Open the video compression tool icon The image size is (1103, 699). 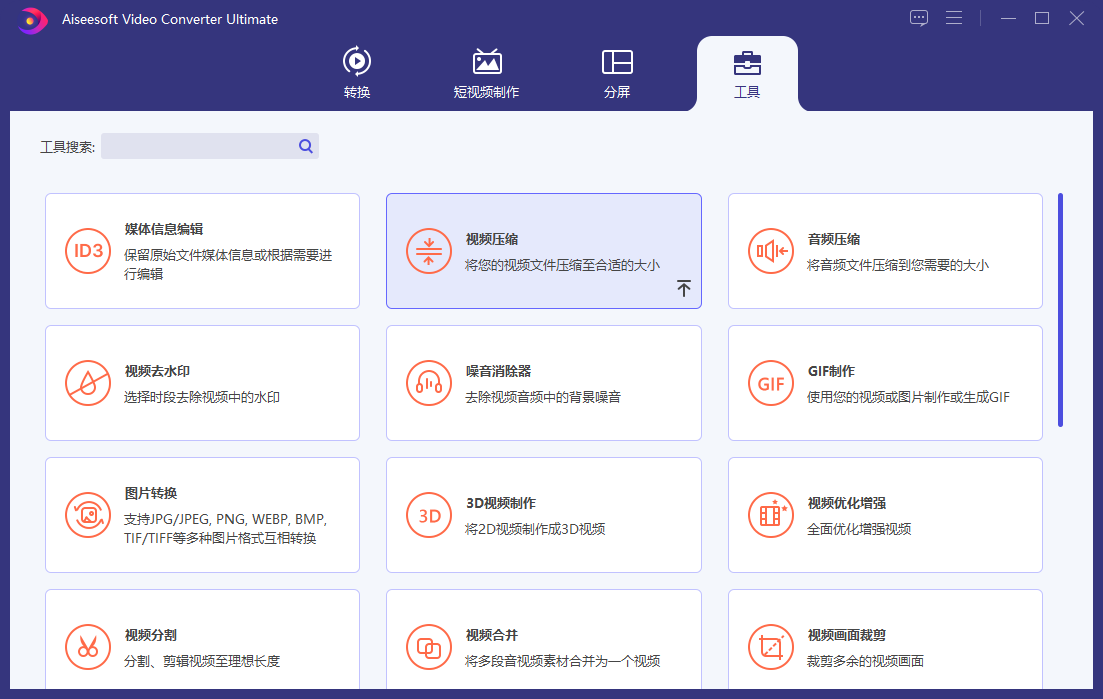coord(429,251)
